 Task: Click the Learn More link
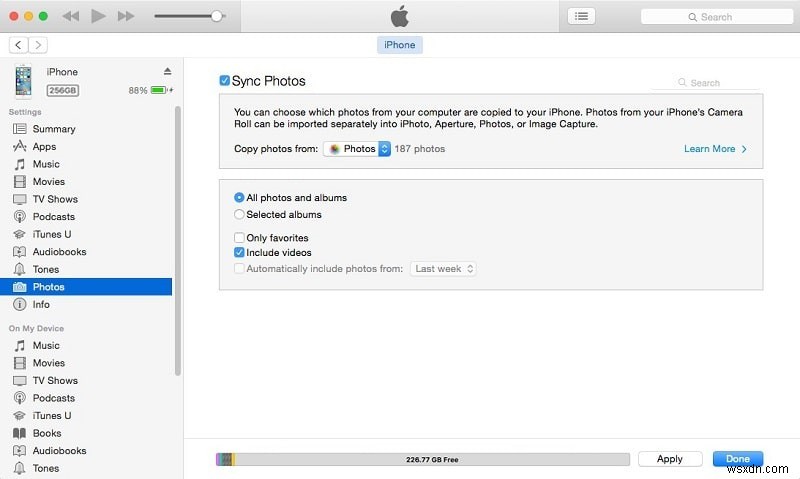click(715, 149)
